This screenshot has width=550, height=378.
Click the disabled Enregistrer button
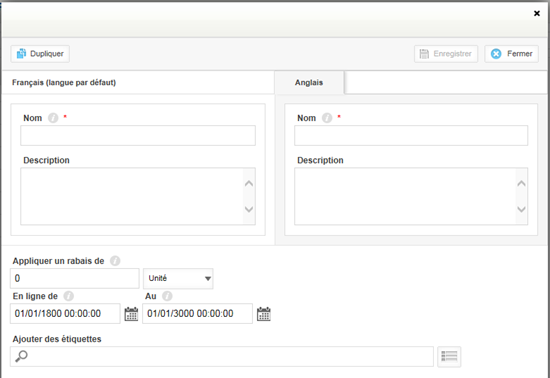(x=446, y=54)
